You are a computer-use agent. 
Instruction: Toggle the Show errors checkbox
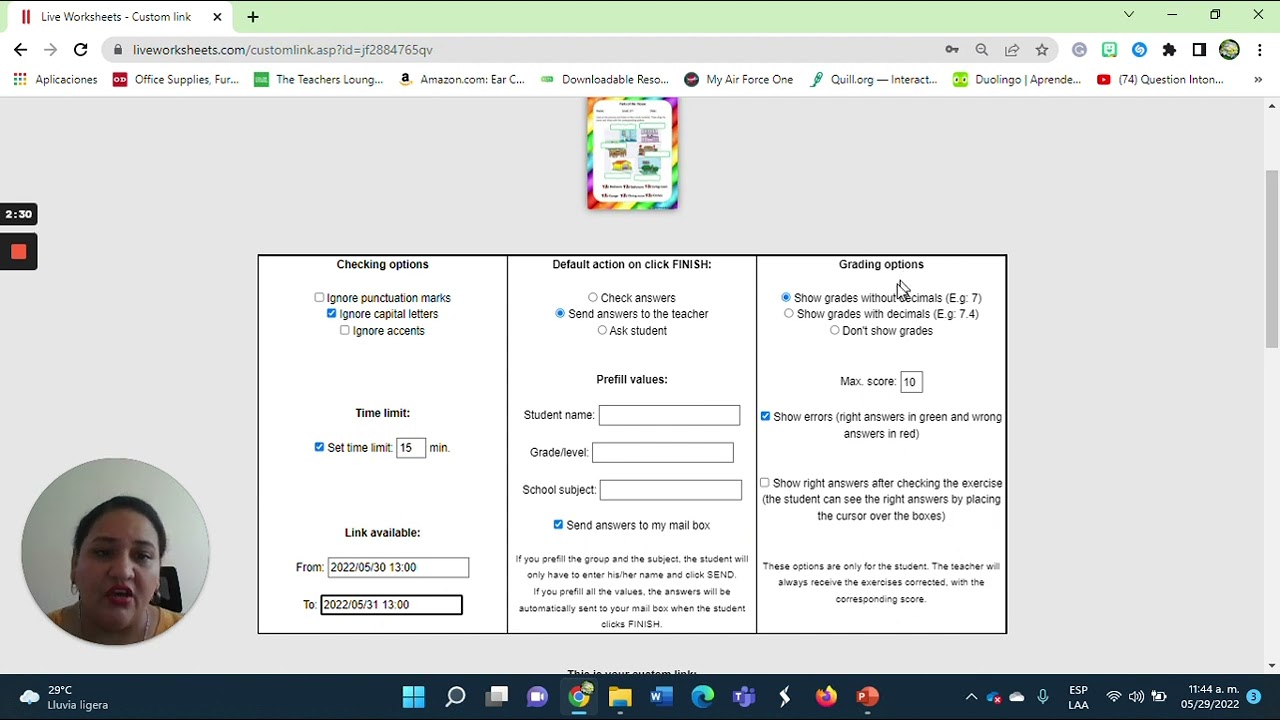(765, 416)
